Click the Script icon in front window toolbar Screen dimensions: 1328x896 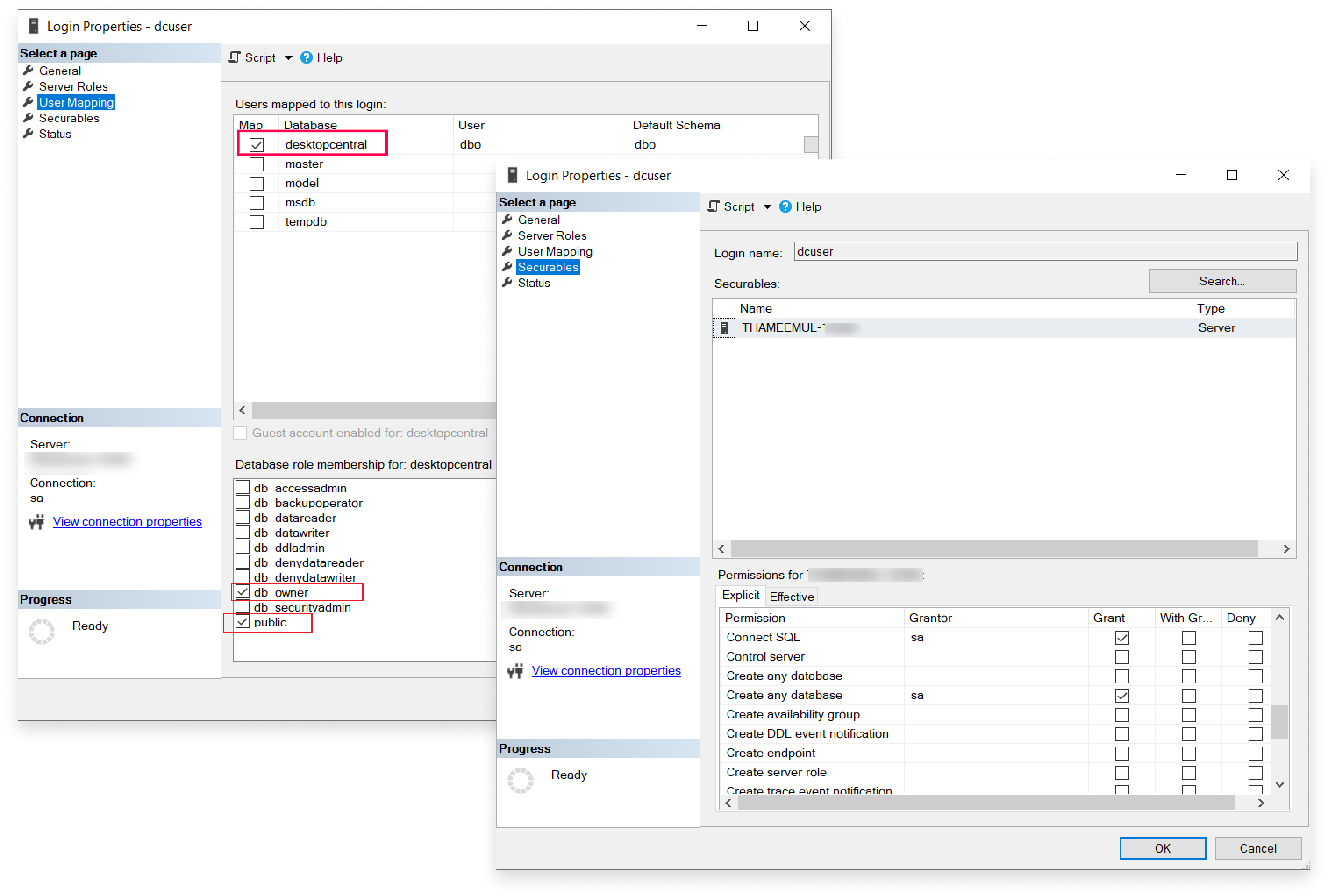(x=713, y=206)
